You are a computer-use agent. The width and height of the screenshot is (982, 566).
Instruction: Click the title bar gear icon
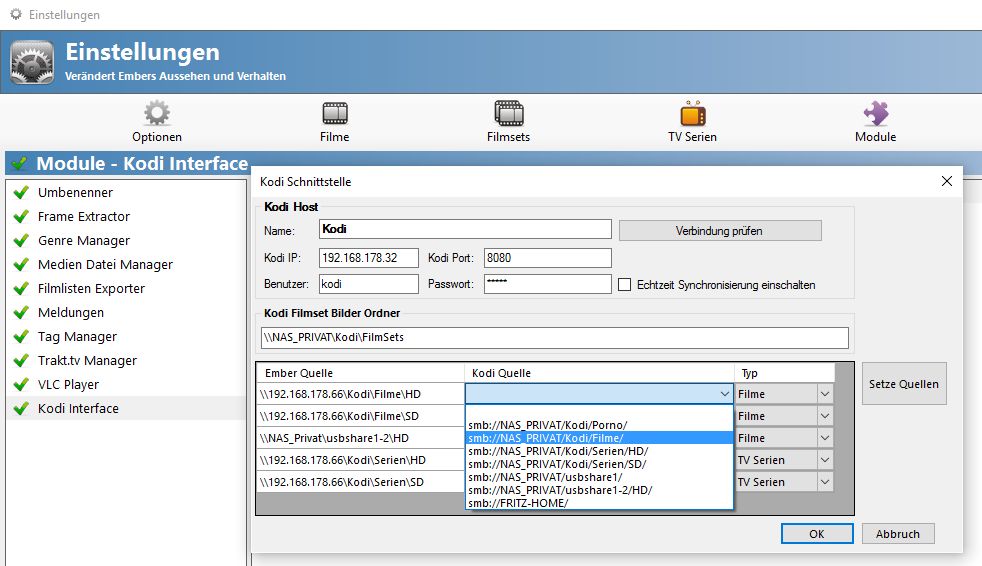(16, 14)
